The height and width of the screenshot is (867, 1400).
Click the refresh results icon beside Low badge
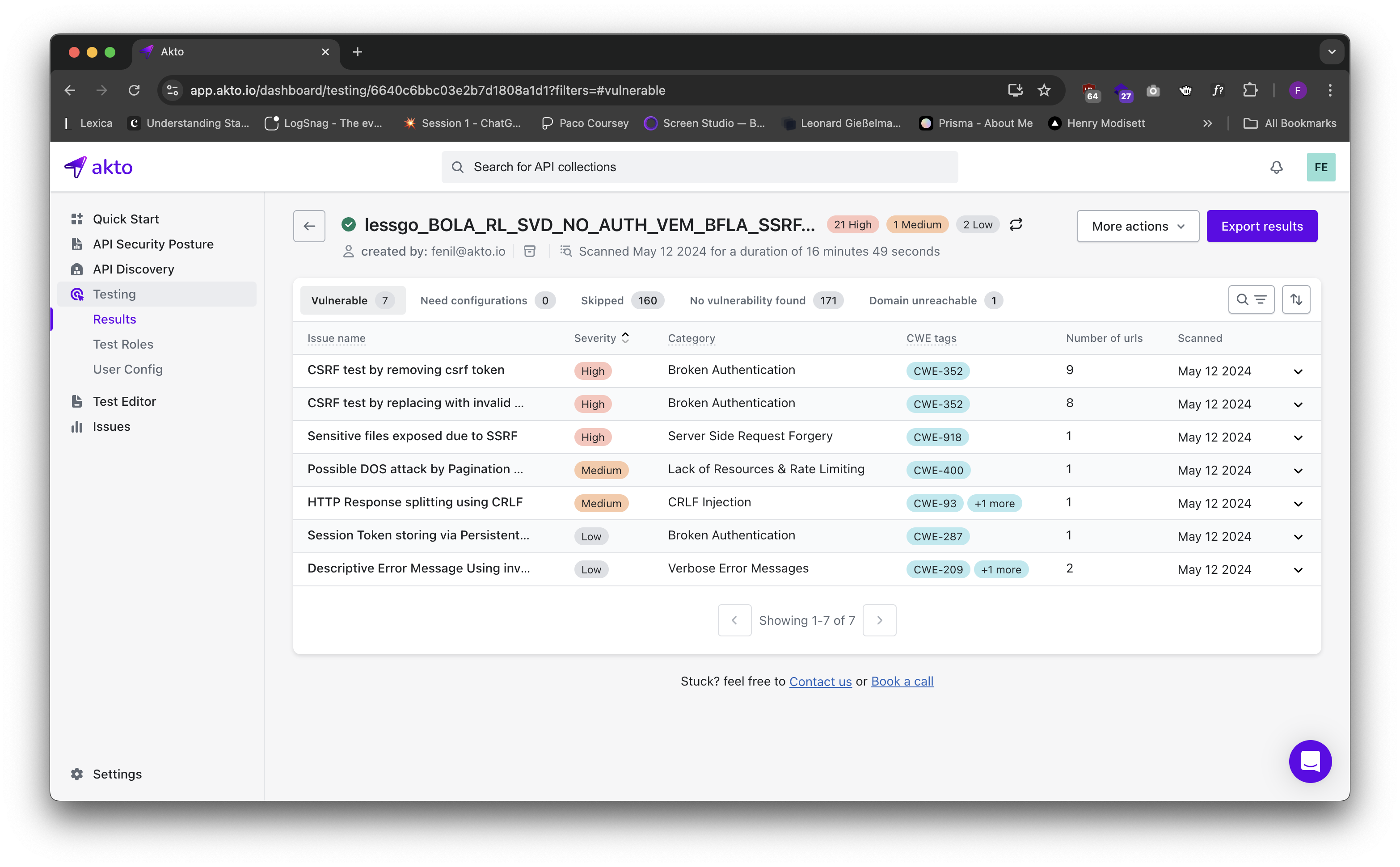(x=1016, y=224)
